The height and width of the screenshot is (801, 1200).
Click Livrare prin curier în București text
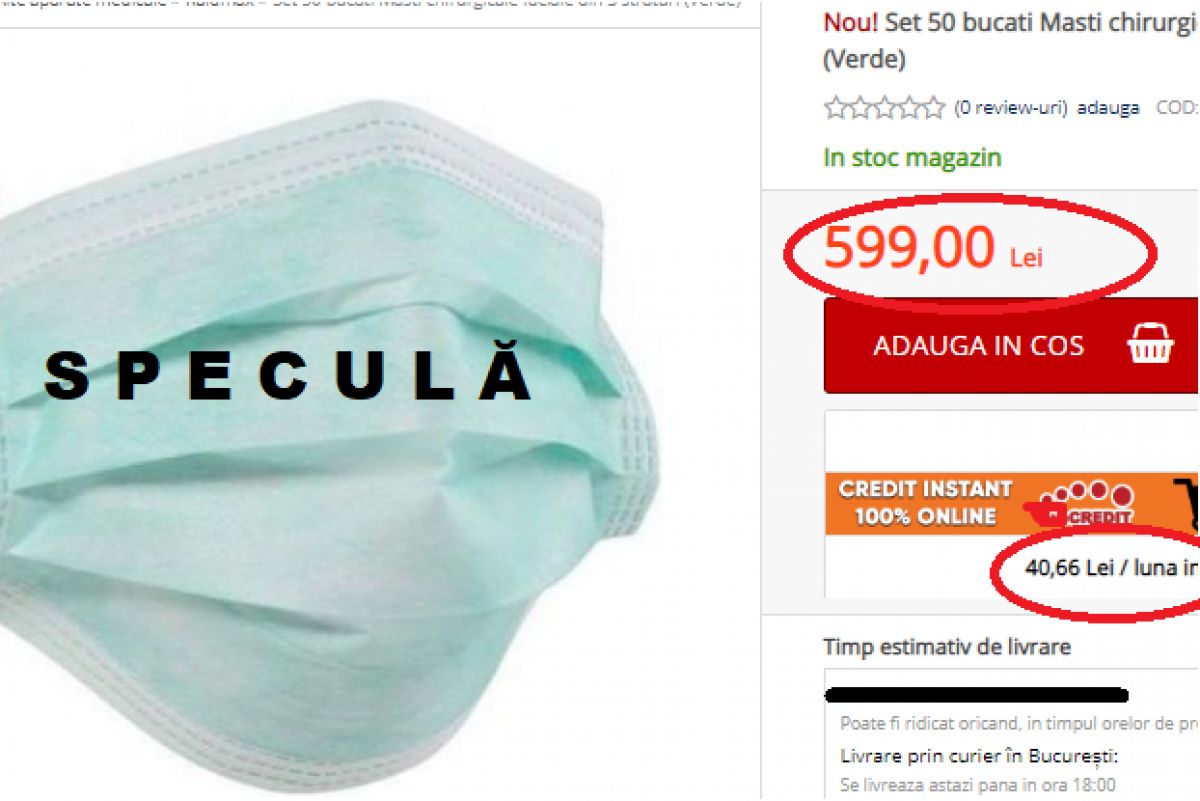pos(979,755)
